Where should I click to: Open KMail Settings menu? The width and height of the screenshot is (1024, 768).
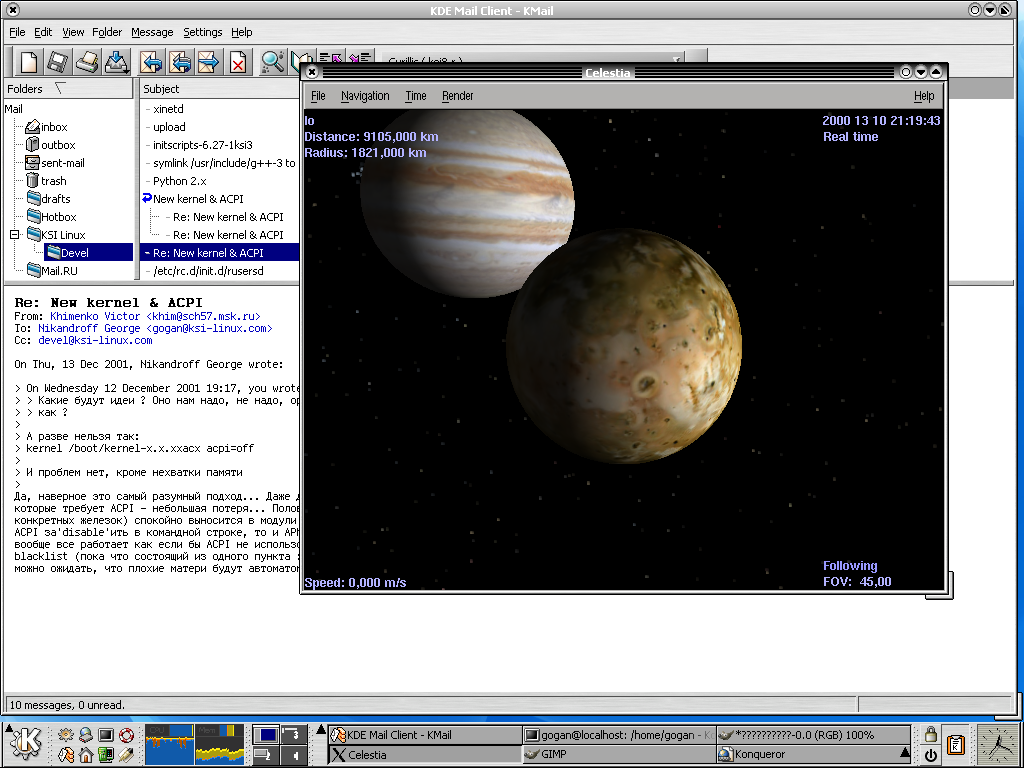coord(202,32)
